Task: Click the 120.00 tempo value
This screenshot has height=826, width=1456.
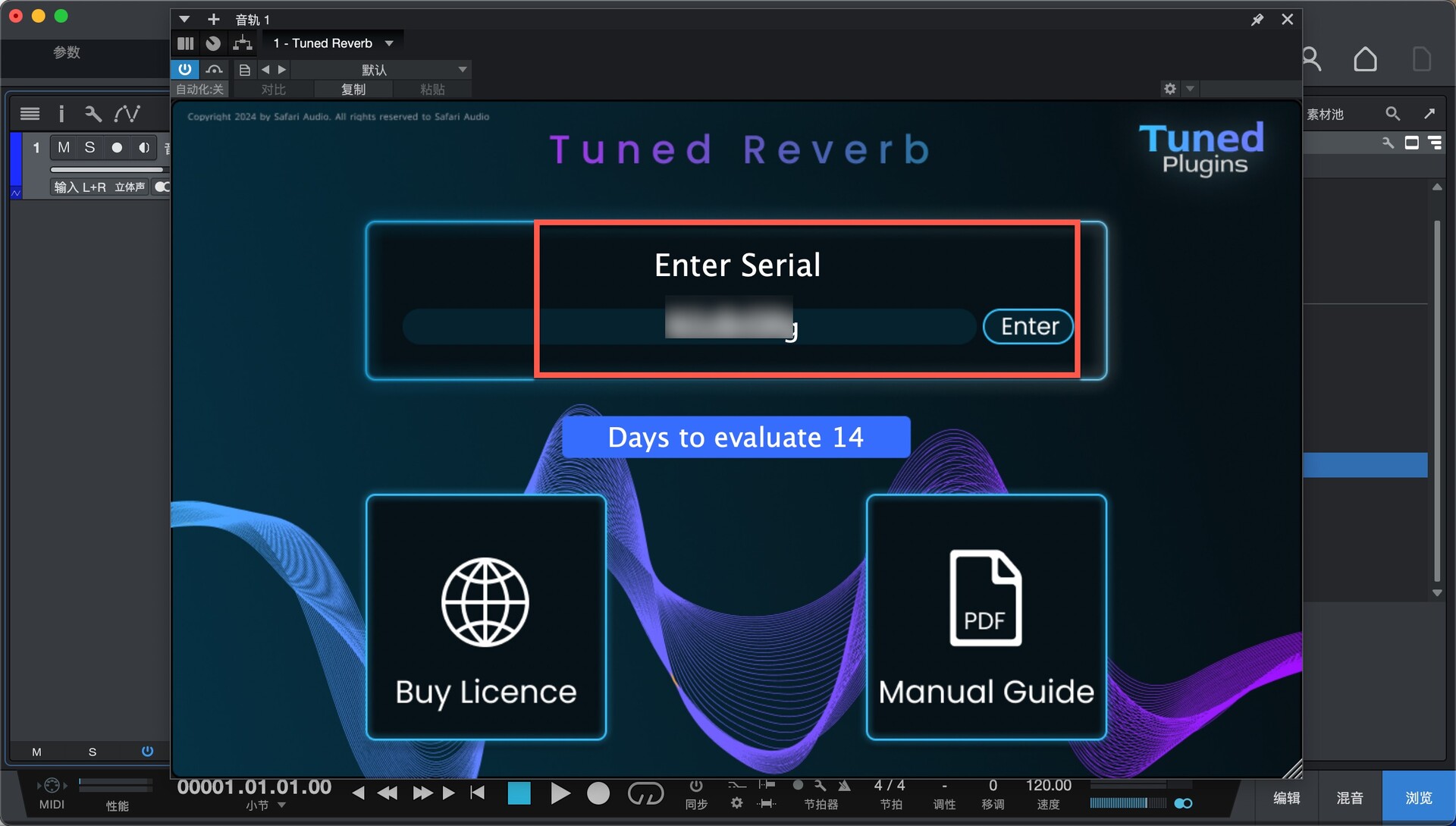Action: pyautogui.click(x=1049, y=786)
